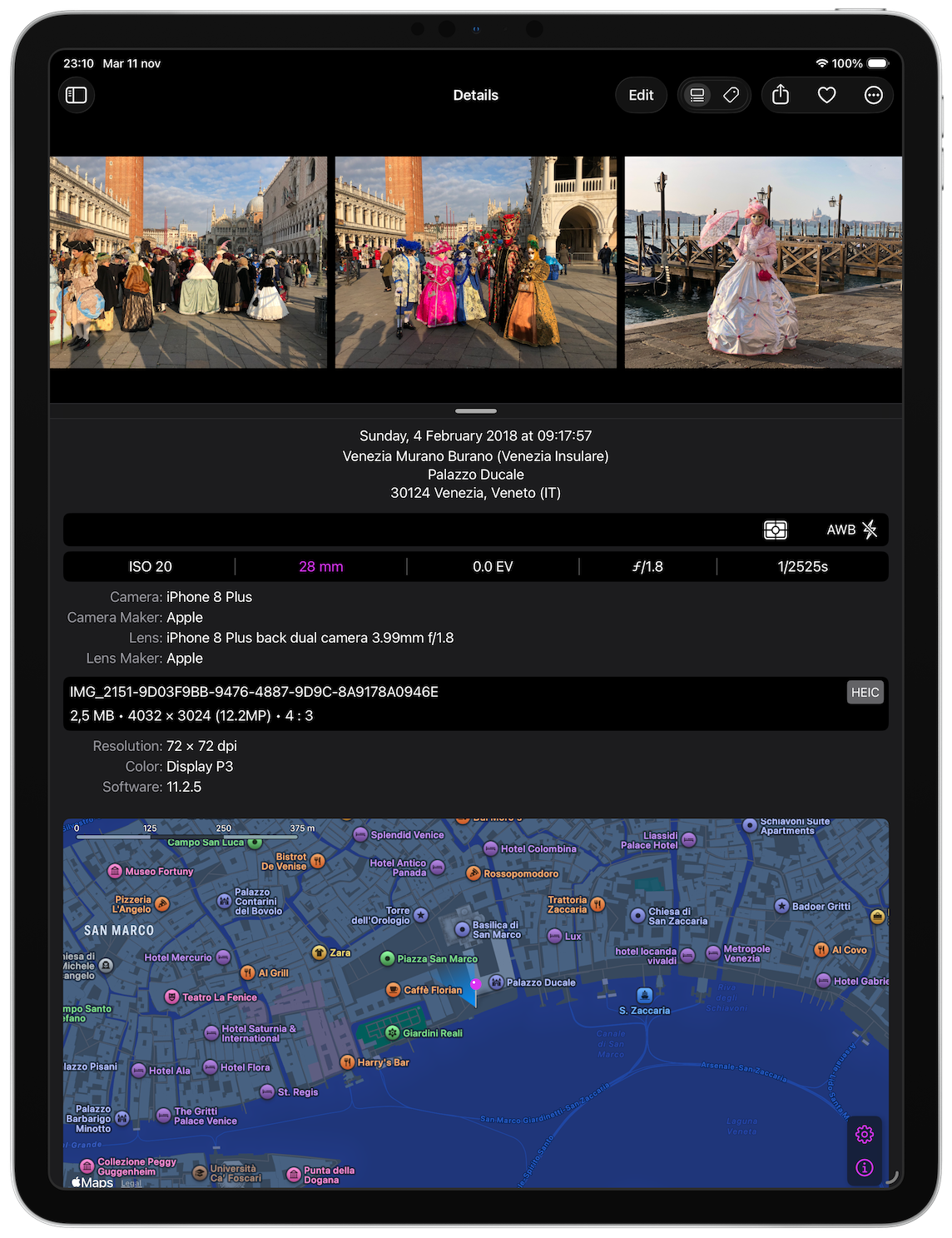Select the ISO 20 value segment

[x=150, y=566]
